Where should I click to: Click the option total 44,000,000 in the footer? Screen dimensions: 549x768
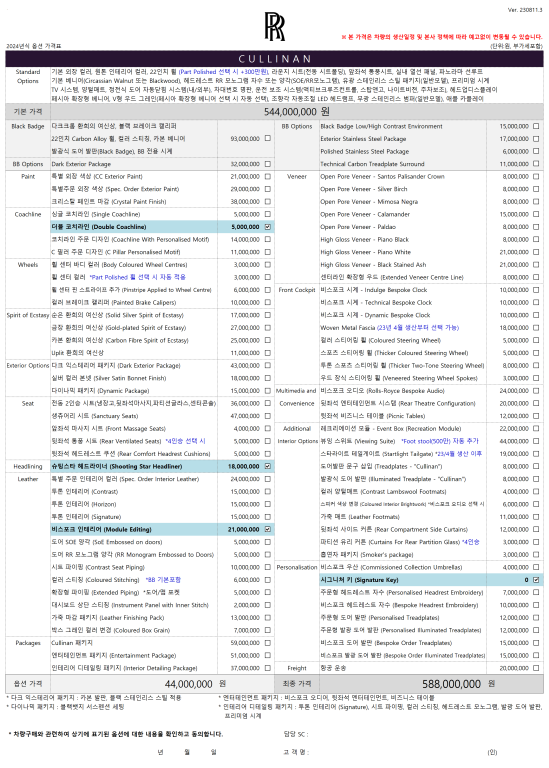tap(189, 684)
